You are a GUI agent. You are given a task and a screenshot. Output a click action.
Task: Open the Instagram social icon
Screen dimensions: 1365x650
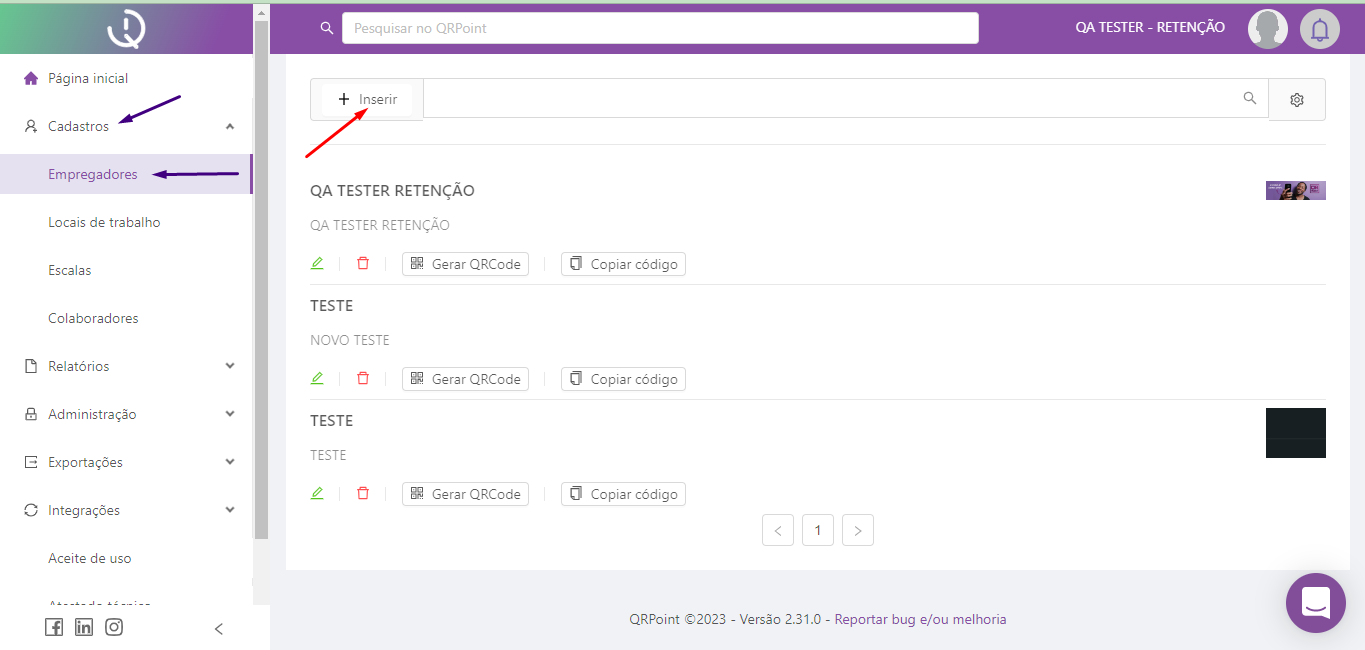tap(114, 628)
